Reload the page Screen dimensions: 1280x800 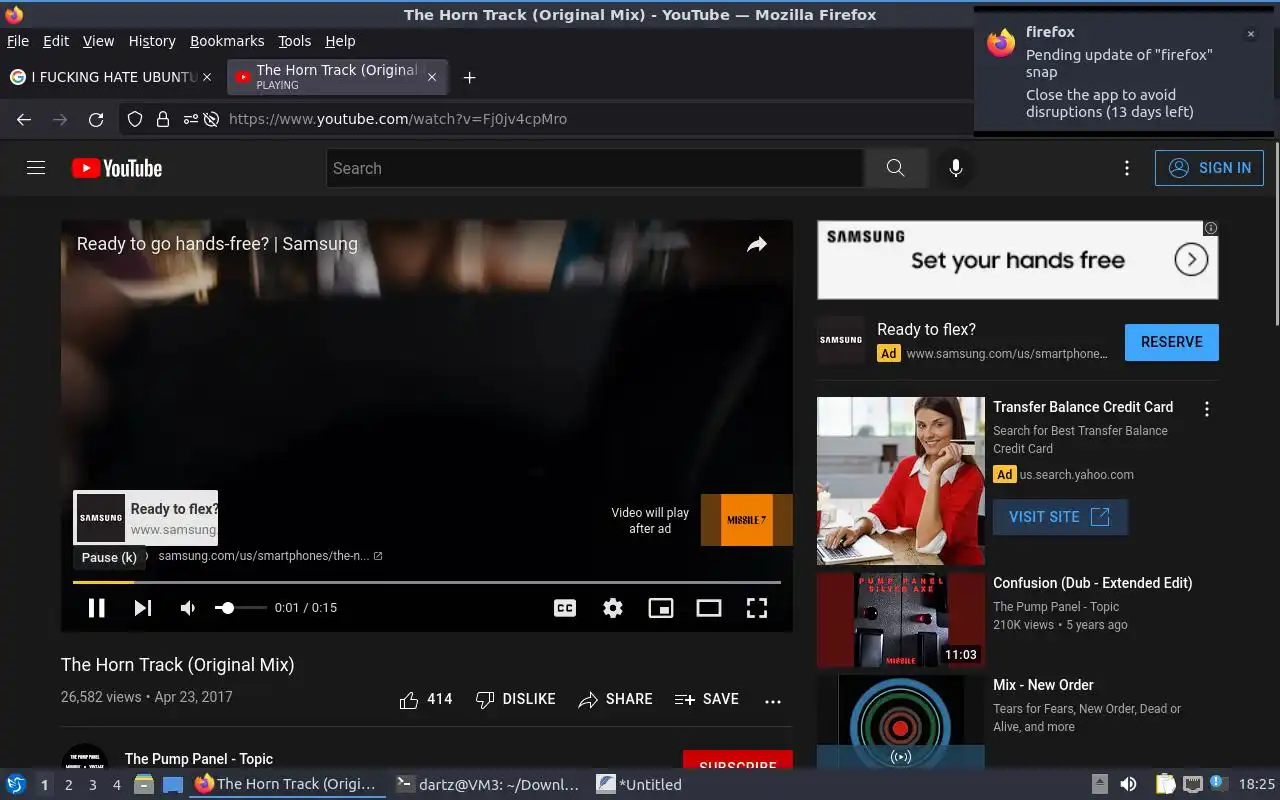tap(96, 119)
